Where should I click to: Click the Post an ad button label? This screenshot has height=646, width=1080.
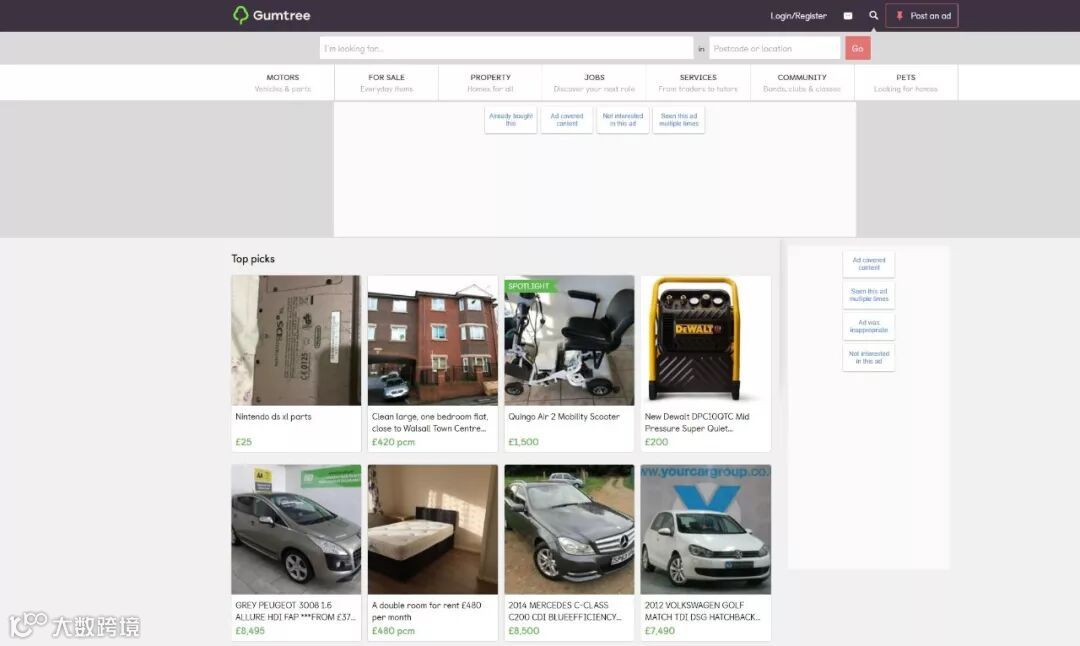point(931,16)
